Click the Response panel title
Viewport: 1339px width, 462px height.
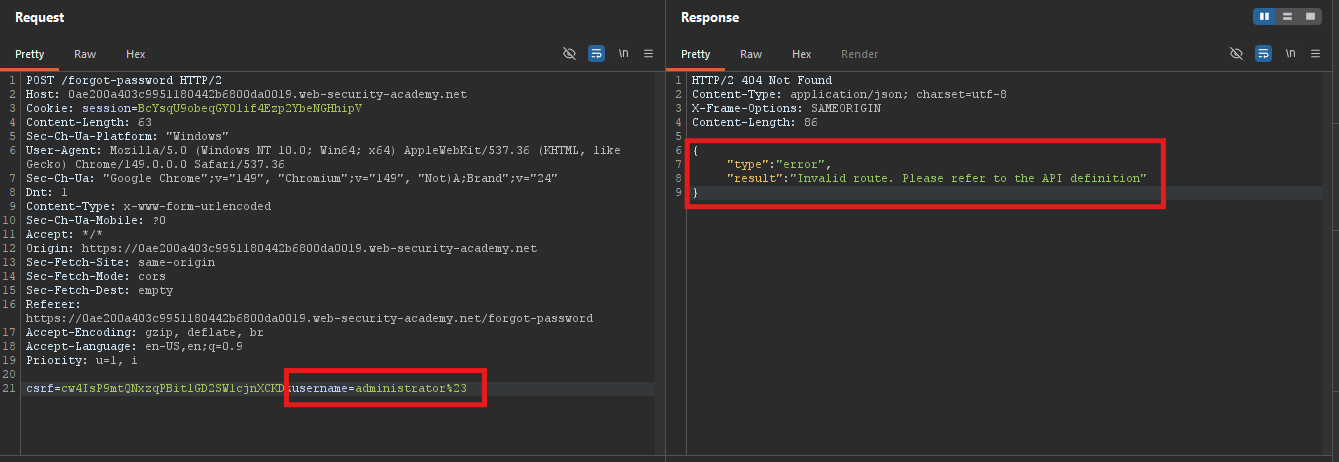710,18
